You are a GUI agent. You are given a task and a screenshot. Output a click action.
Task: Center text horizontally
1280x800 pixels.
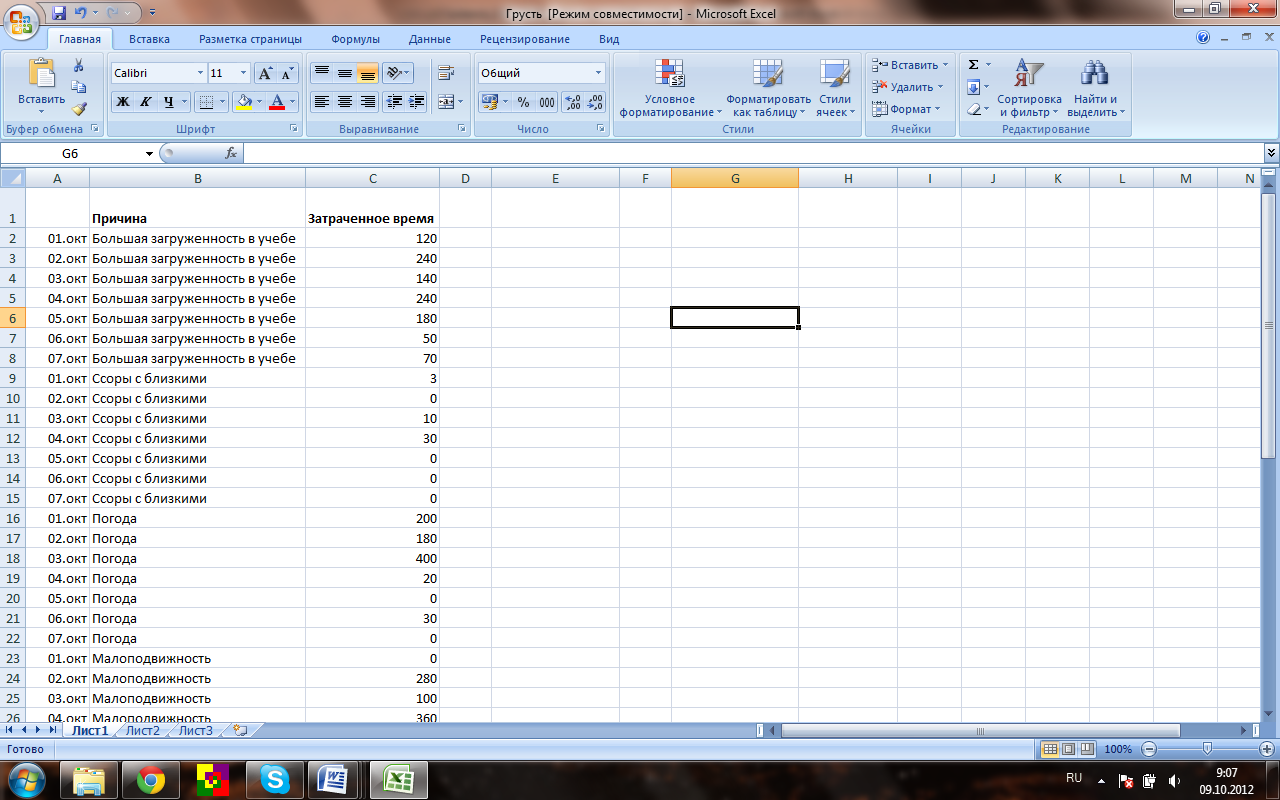pos(344,101)
